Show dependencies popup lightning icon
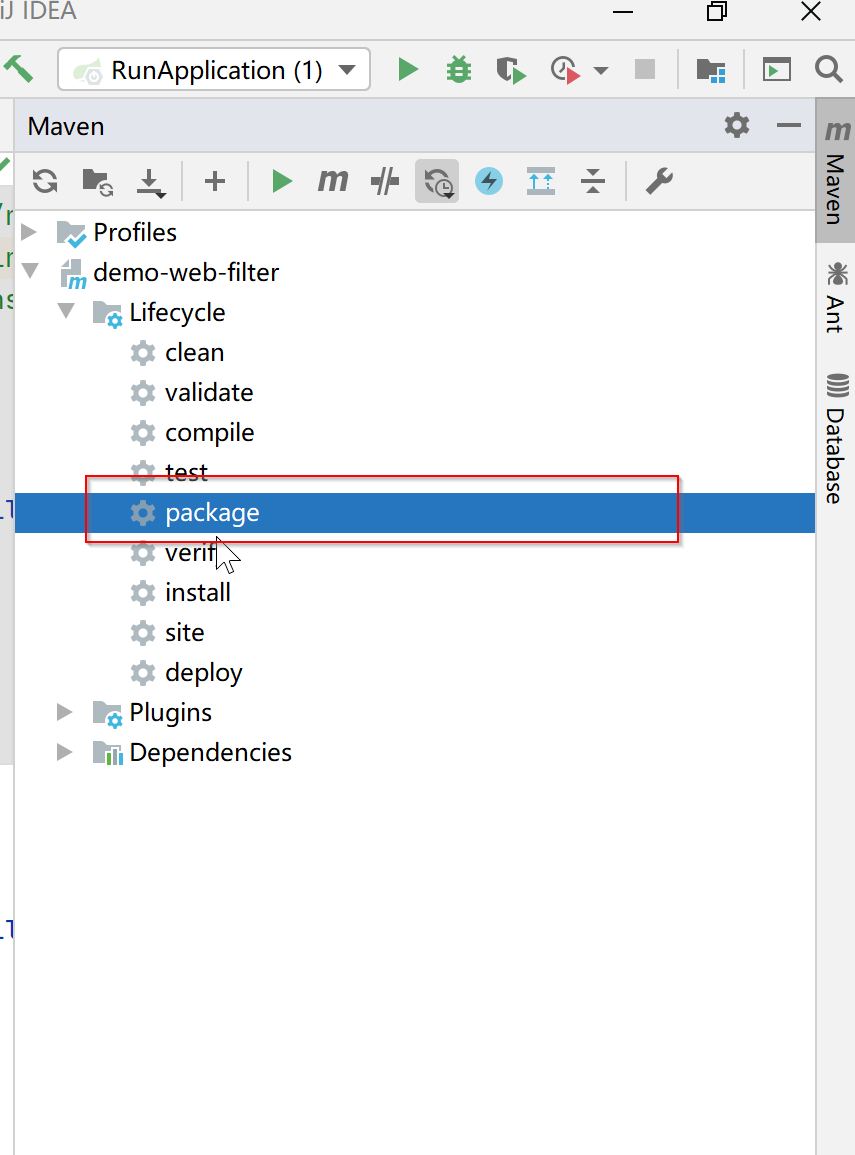Viewport: 855px width, 1155px height. tap(489, 181)
